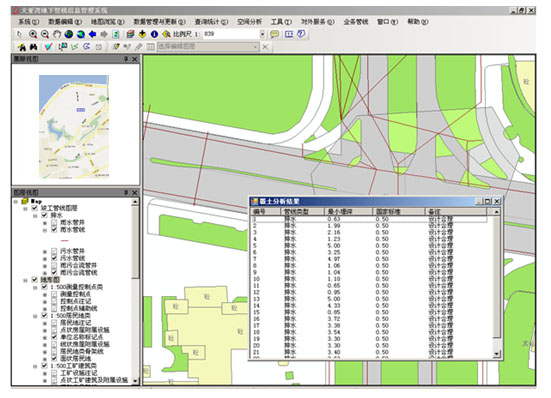Go to next view with gray forward arrow
The height and width of the screenshot is (398, 551).
point(104,34)
